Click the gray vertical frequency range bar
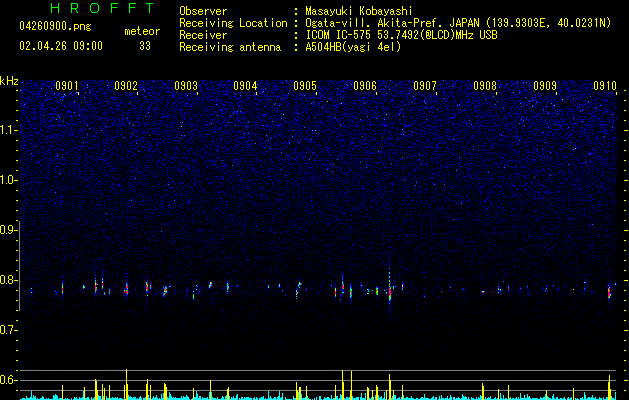The width and height of the screenshot is (629, 400). [x=19, y=265]
